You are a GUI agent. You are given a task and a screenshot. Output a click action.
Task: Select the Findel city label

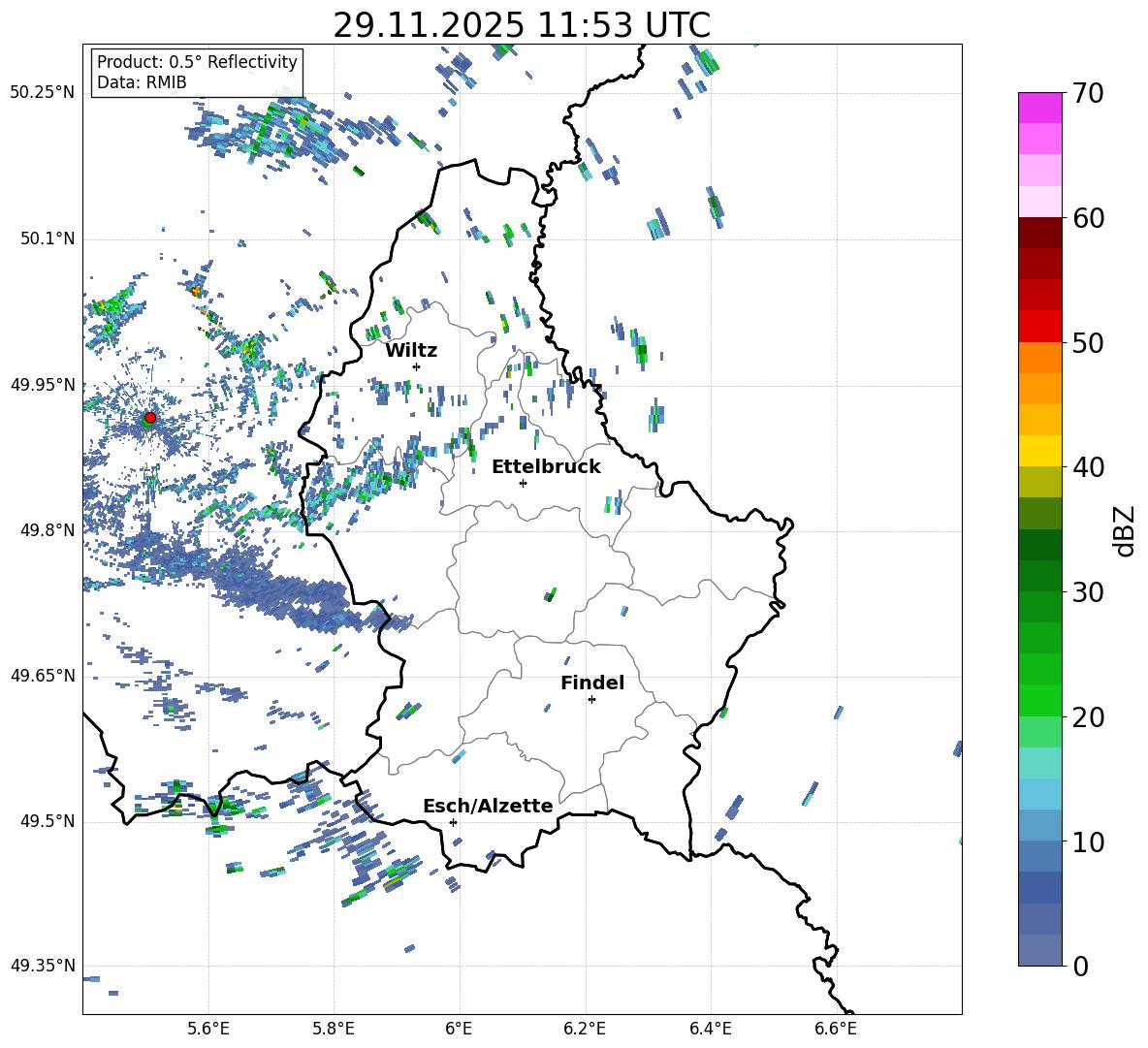pyautogui.click(x=591, y=683)
